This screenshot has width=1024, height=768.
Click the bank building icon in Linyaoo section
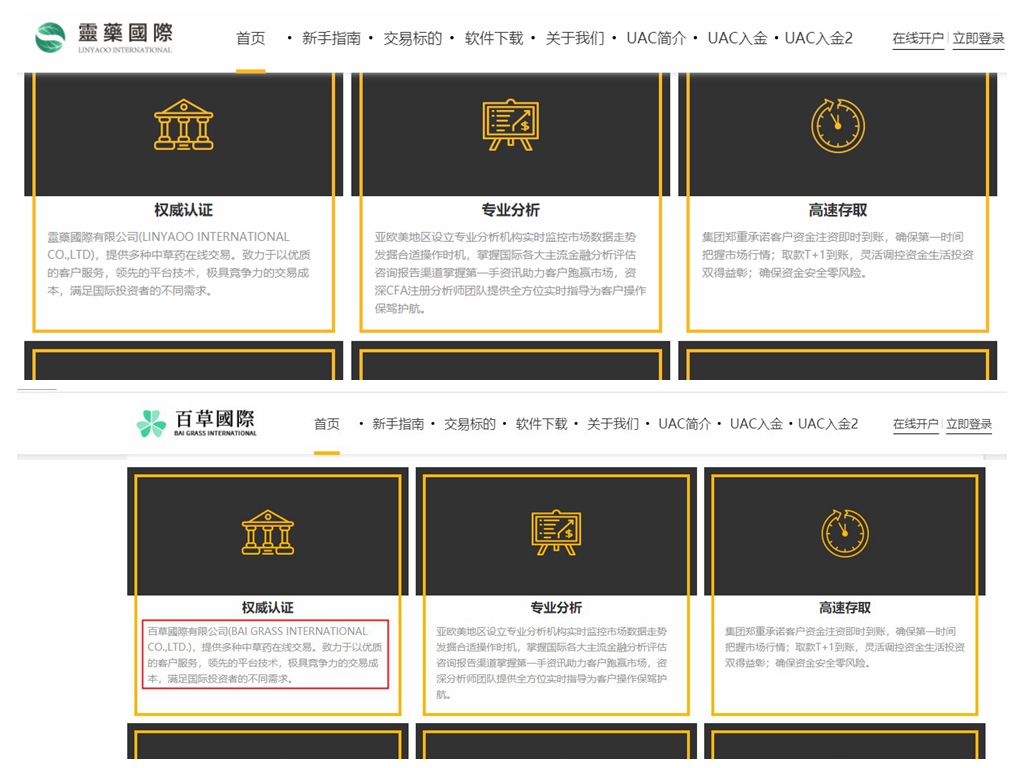point(184,125)
